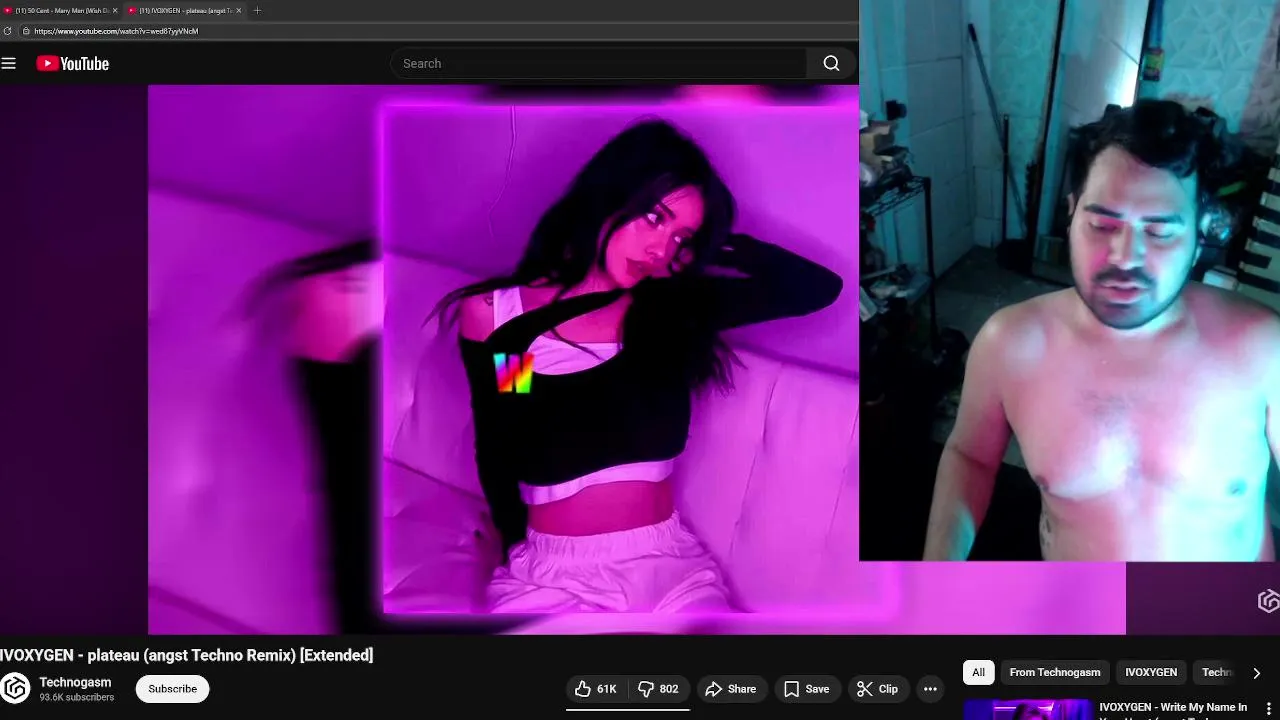The height and width of the screenshot is (720, 1280).
Task: Go to YouTube home via logo
Action: (72, 63)
